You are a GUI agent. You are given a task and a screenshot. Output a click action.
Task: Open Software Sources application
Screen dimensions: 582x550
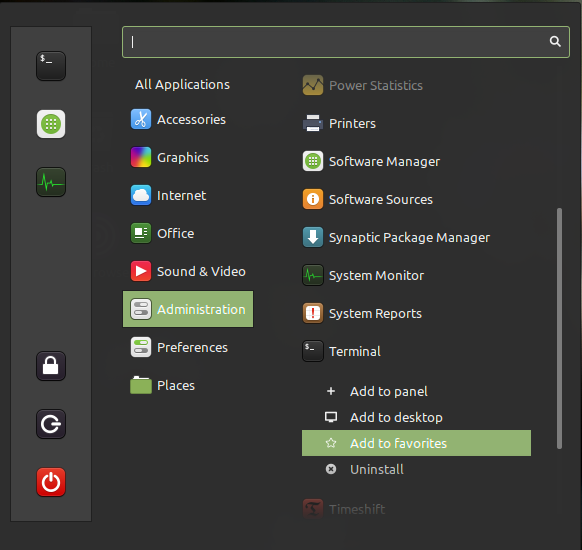(x=368, y=199)
